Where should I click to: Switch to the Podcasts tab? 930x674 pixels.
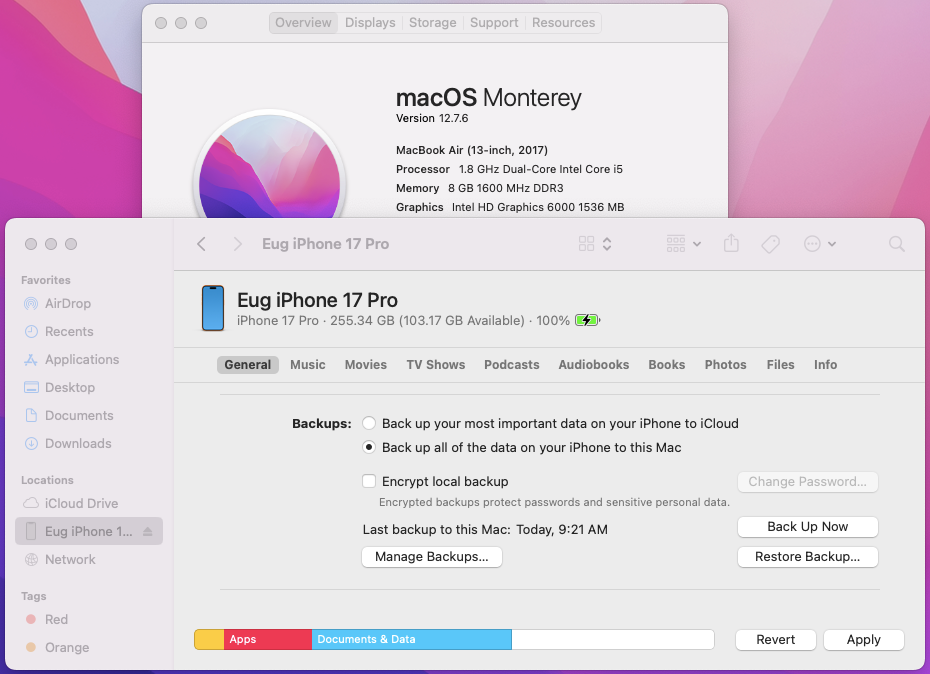(512, 365)
